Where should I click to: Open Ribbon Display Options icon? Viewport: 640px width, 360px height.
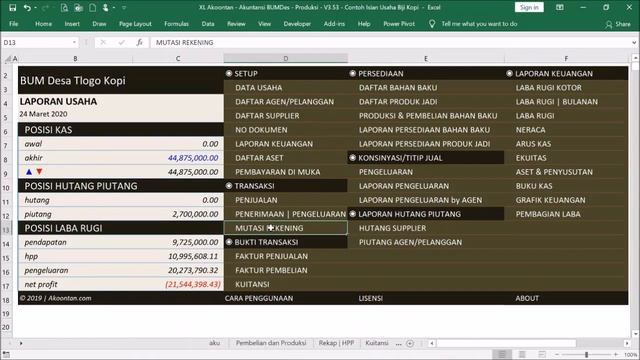click(x=560, y=7)
